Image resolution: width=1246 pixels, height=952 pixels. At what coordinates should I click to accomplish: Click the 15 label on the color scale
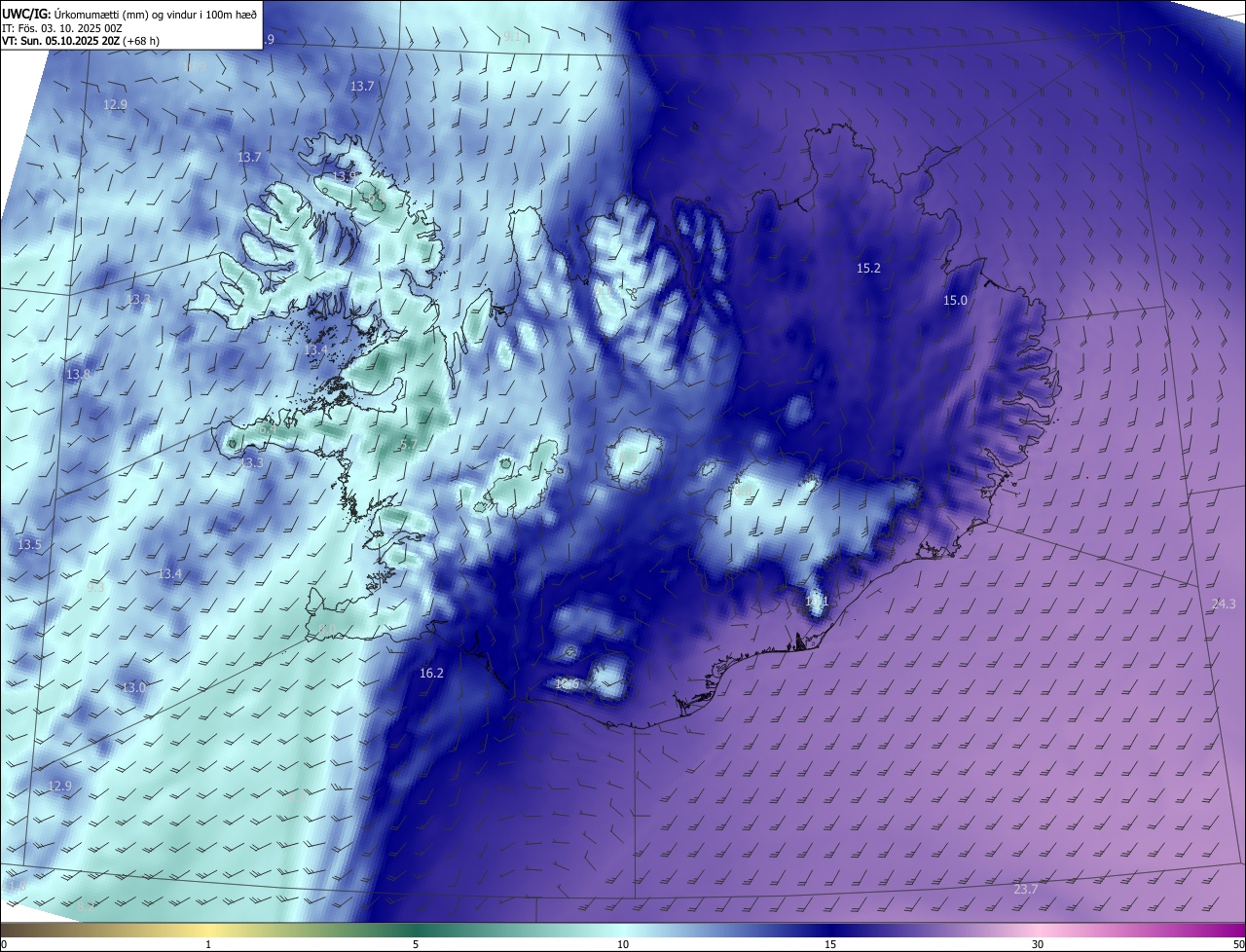[x=830, y=944]
